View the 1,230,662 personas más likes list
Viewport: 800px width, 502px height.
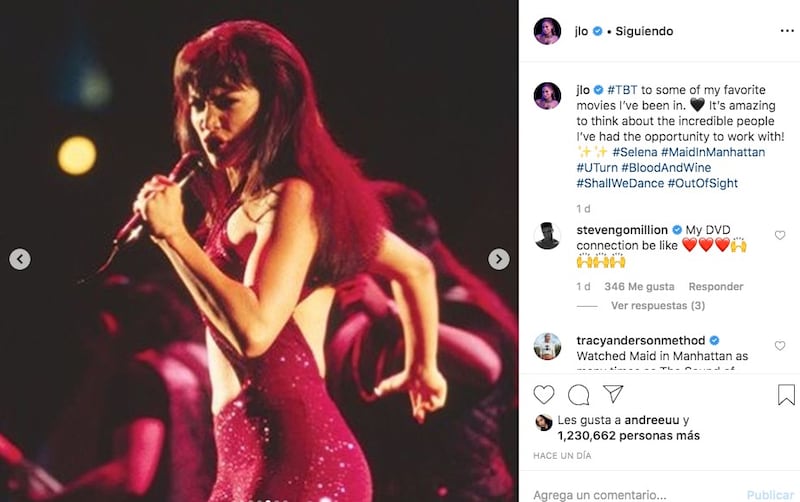[x=629, y=436]
